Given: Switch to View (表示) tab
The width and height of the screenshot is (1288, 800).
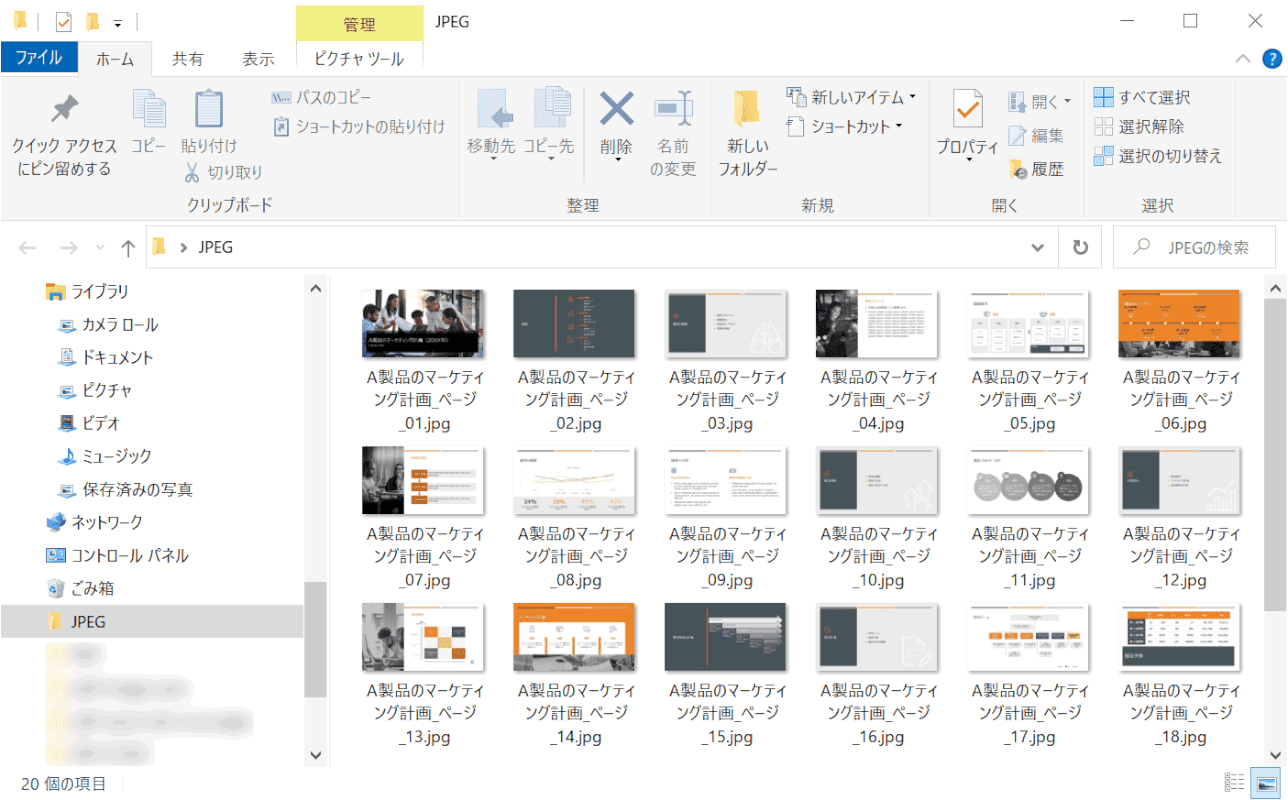Looking at the screenshot, I should tap(258, 59).
